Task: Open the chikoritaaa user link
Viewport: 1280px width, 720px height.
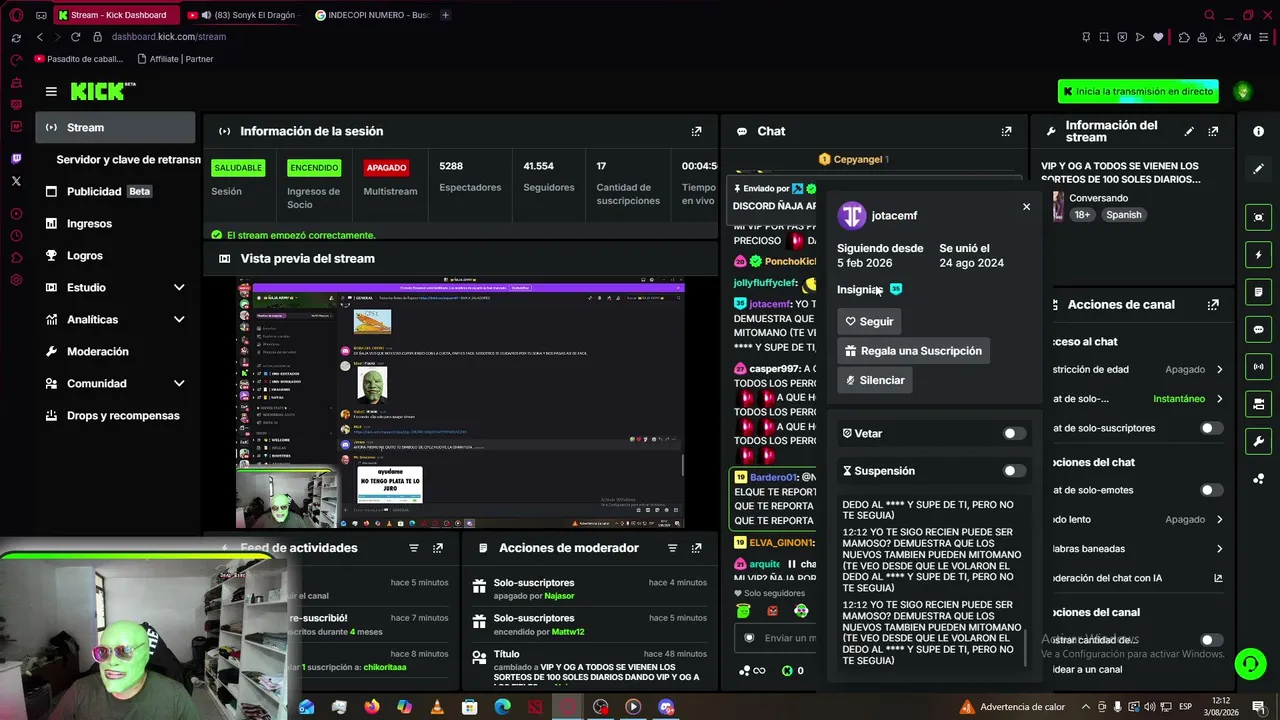Action: 385,667
